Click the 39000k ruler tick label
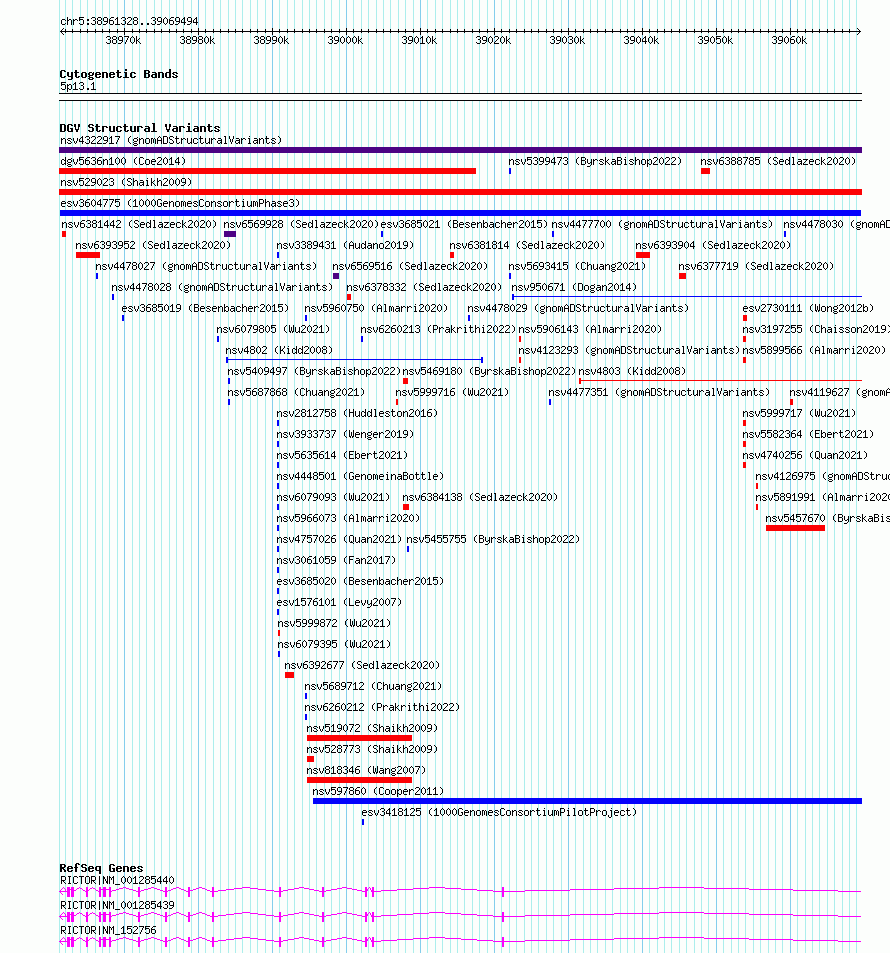Screen dimensions: 890x953 tap(345, 41)
